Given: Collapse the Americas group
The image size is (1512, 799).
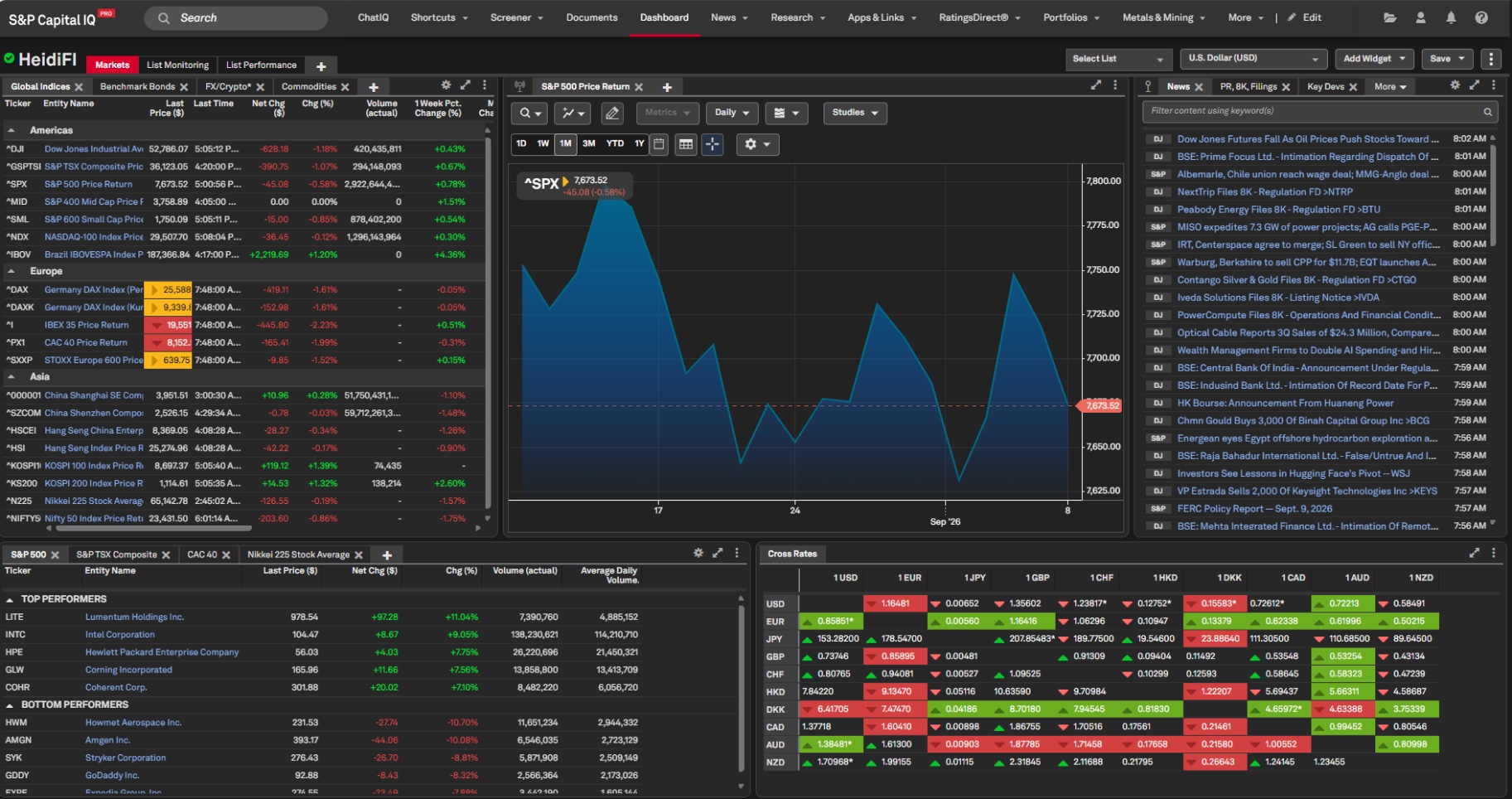Looking at the screenshot, I should pyautogui.click(x=12, y=131).
